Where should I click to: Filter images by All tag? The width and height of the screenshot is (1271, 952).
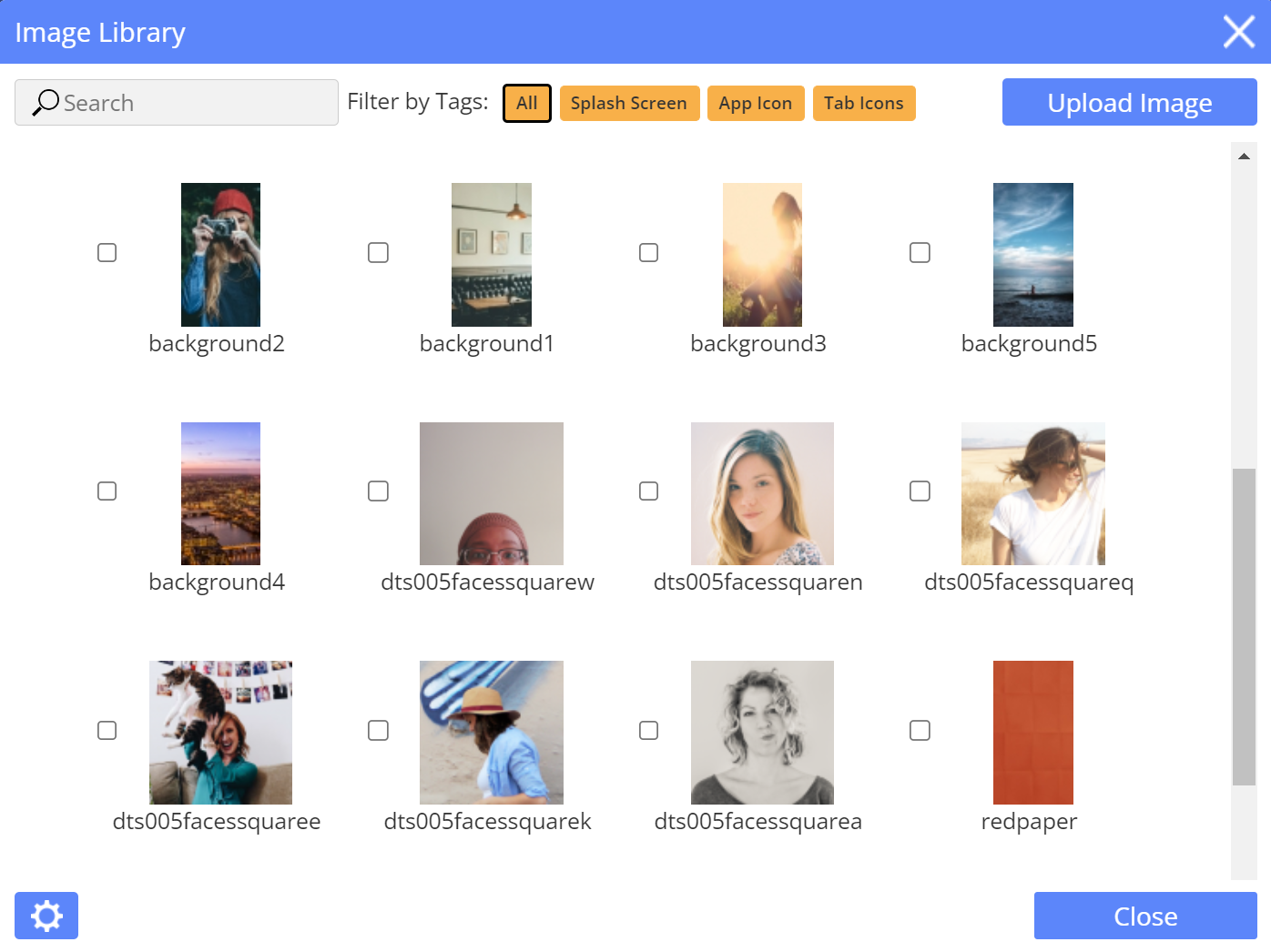pyautogui.click(x=527, y=103)
